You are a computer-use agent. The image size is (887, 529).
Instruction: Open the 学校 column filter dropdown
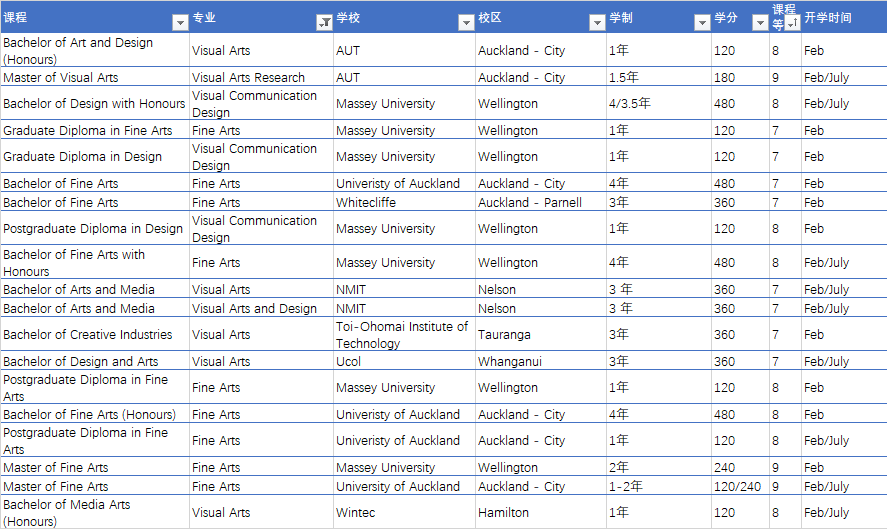tap(466, 23)
